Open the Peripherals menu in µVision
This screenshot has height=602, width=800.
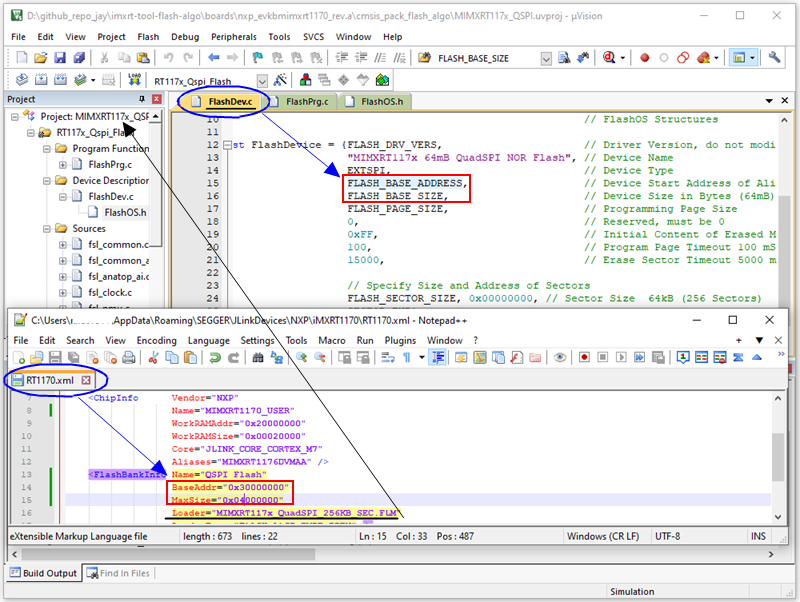point(233,37)
